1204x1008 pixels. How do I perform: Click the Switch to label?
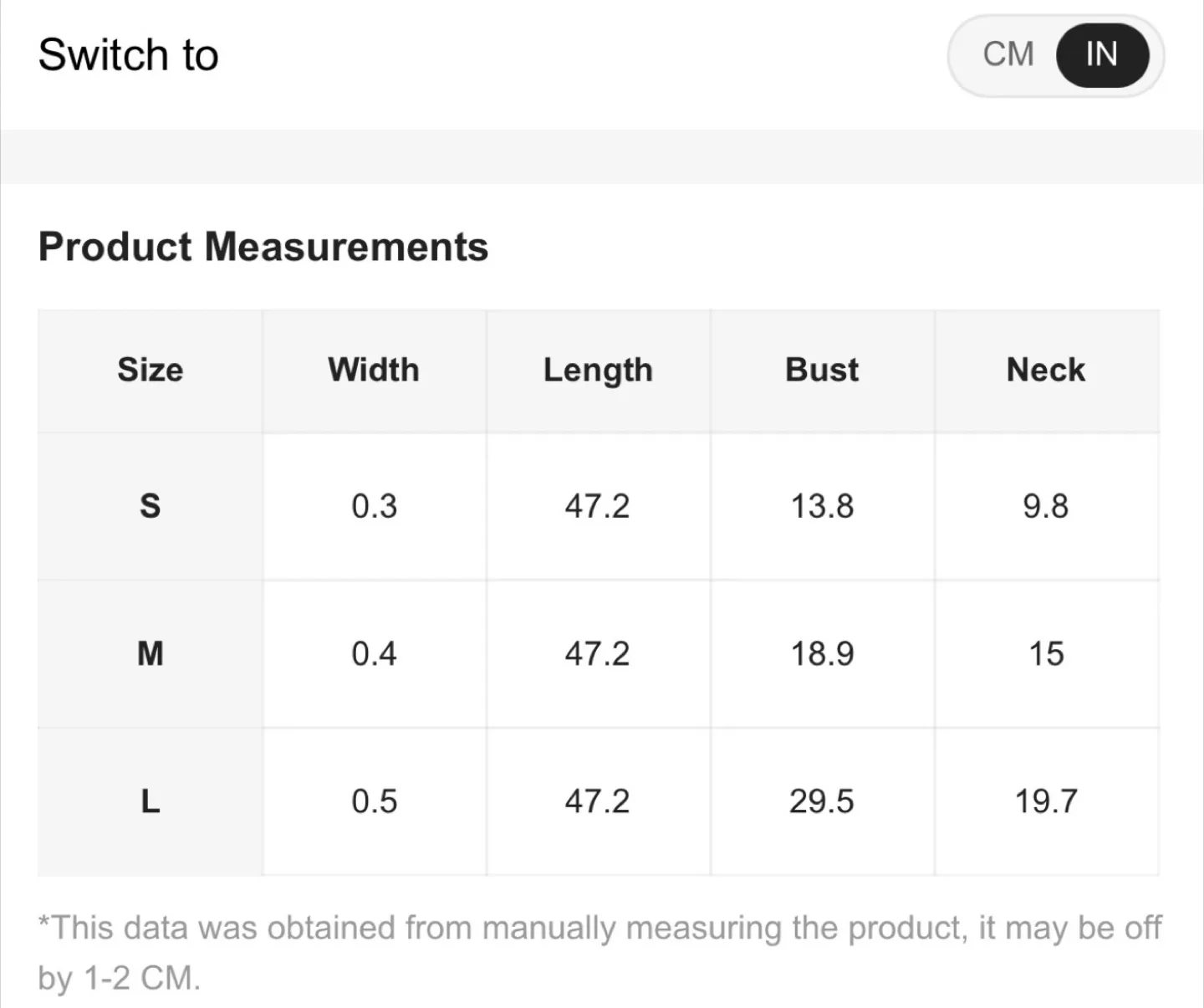[x=129, y=55]
